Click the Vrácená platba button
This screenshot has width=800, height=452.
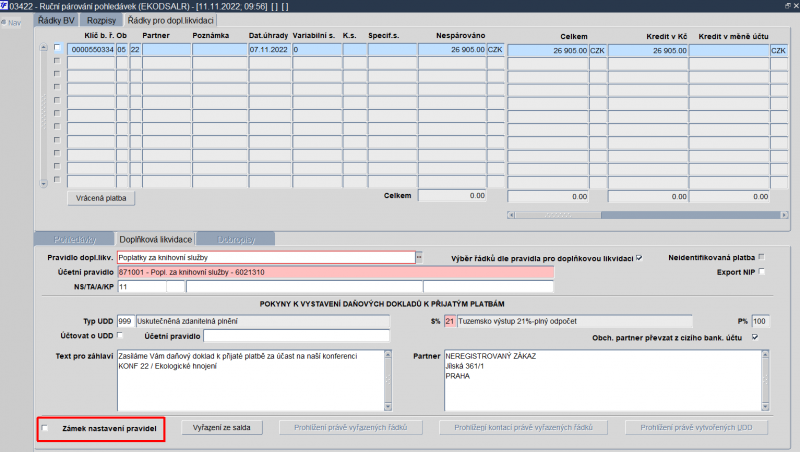pyautogui.click(x=101, y=198)
